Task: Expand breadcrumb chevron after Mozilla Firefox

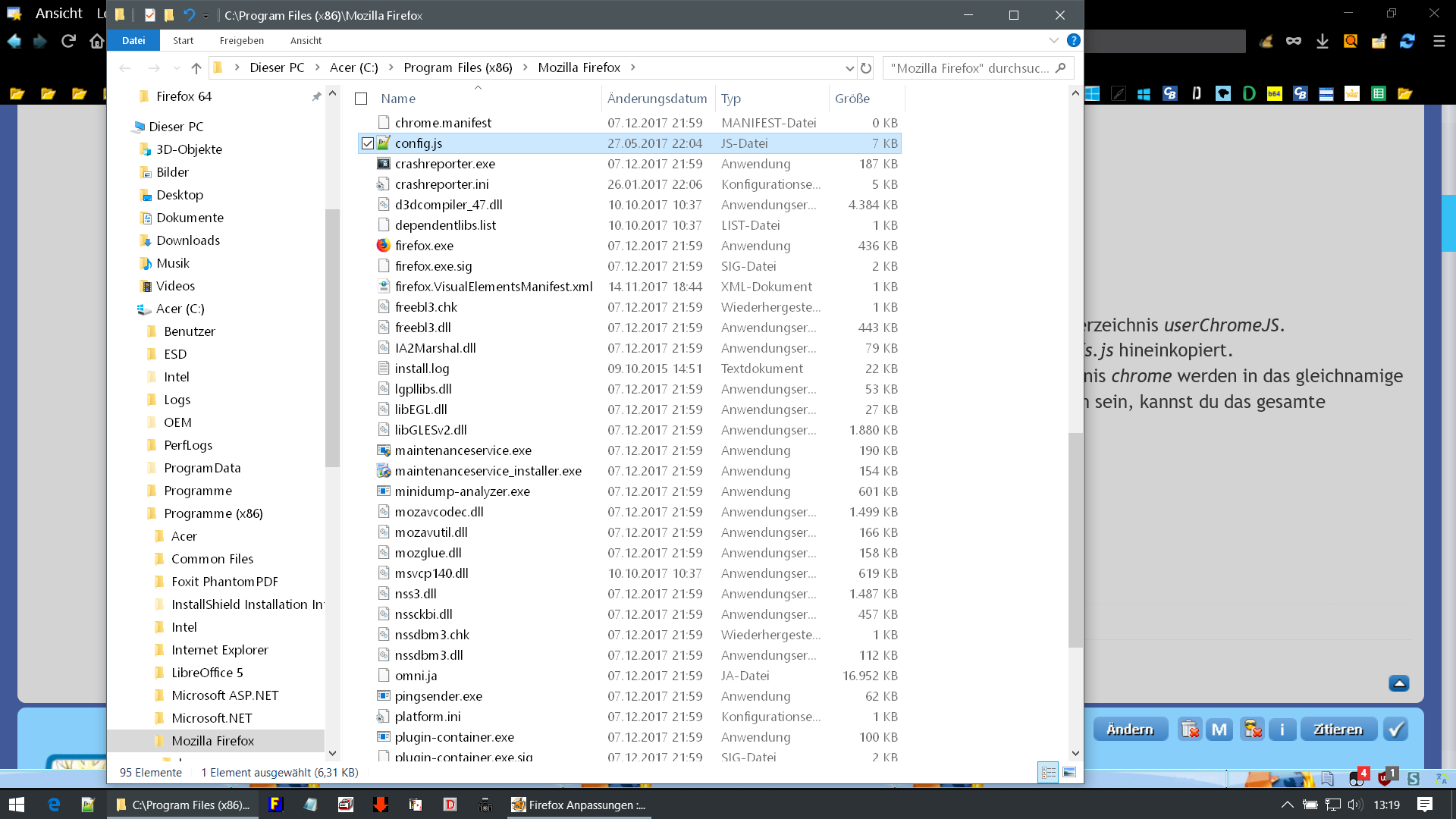Action: (x=633, y=68)
